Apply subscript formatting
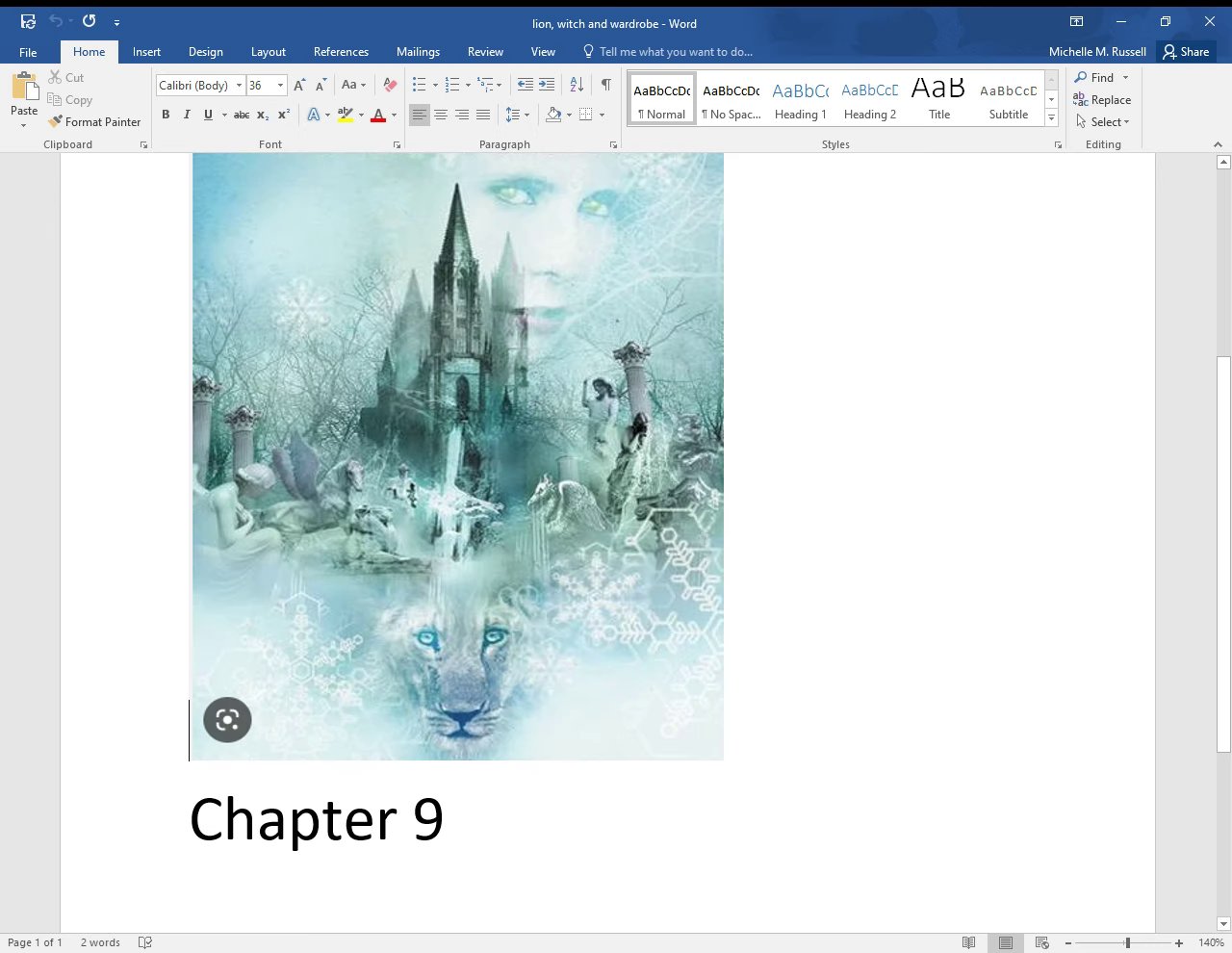 click(263, 116)
